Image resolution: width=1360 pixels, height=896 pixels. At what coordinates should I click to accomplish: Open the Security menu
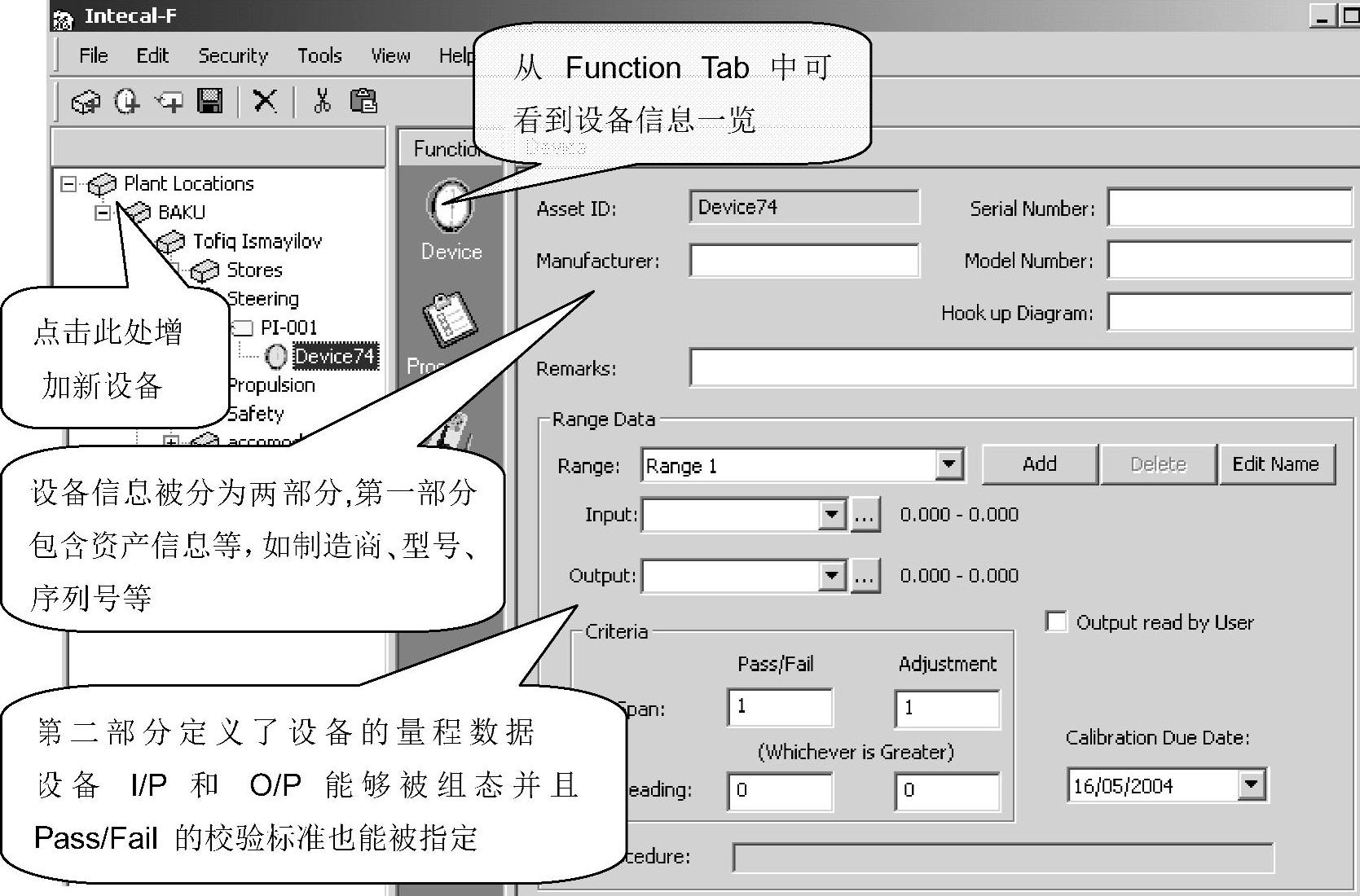(x=233, y=55)
